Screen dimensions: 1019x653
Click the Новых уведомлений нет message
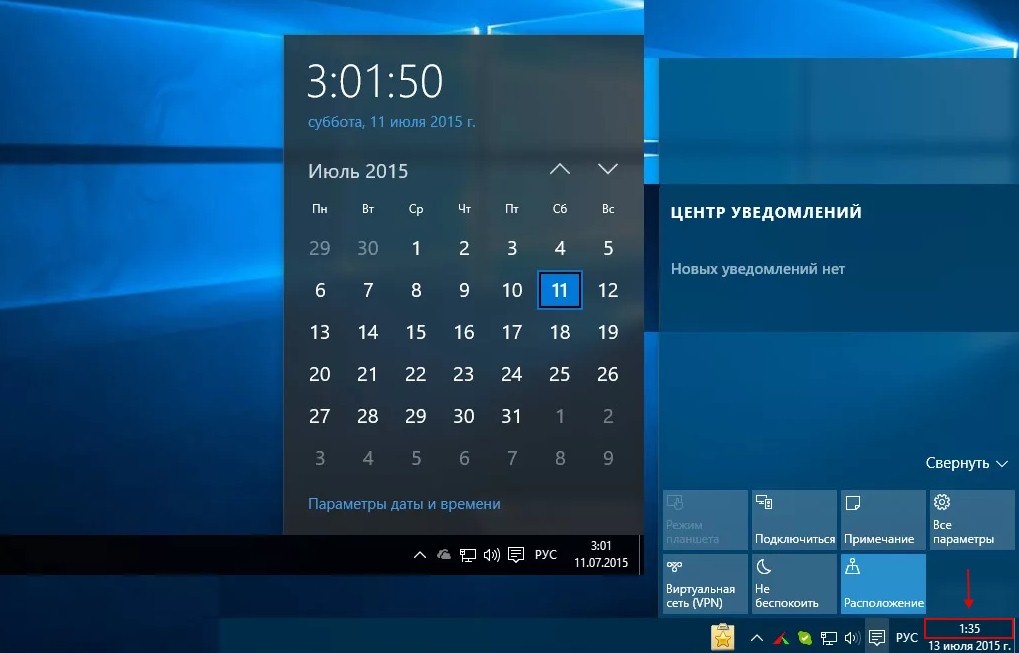coord(758,269)
